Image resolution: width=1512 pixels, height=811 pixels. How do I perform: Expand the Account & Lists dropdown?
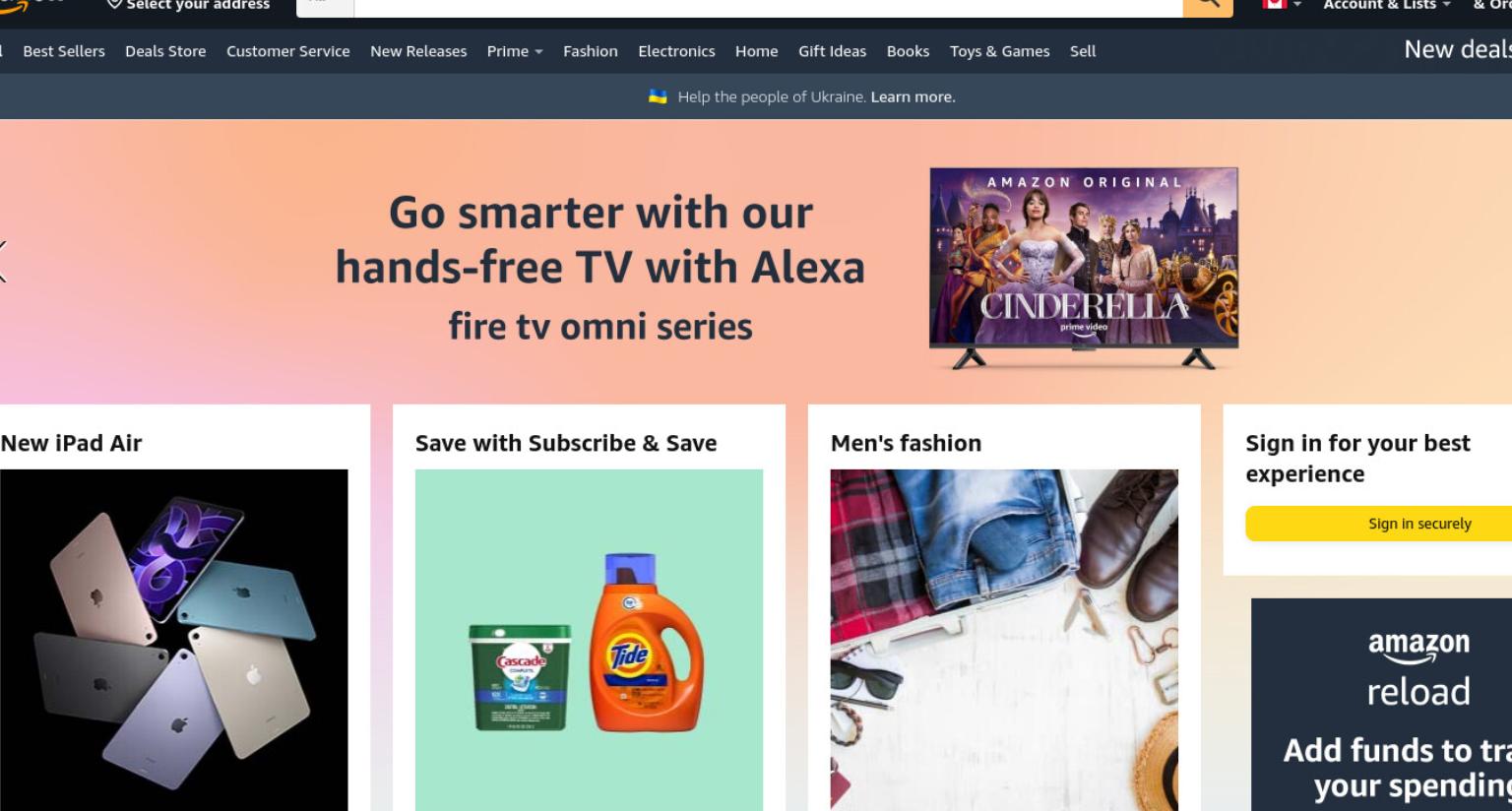(x=1387, y=5)
